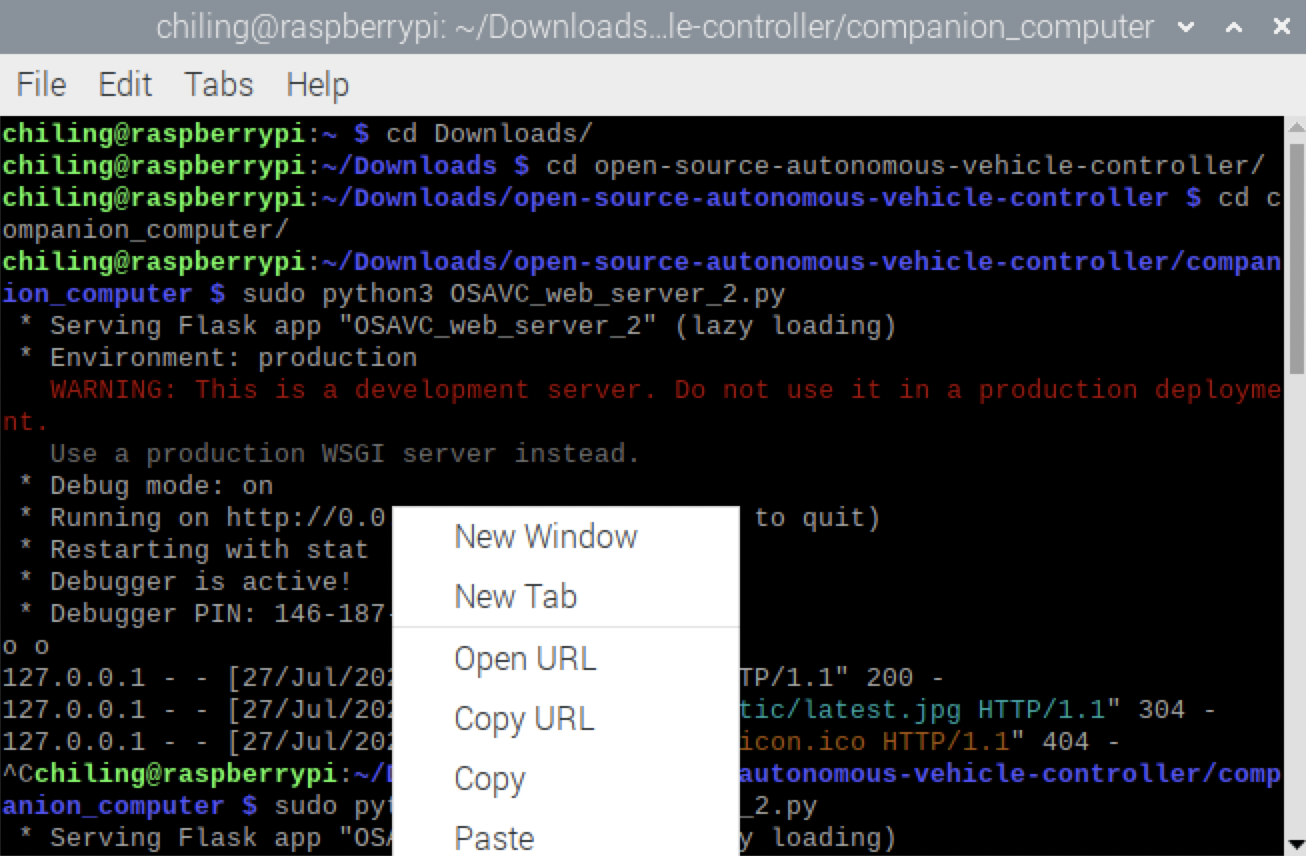Click the 'o o' output line
1306x856 pixels.
click(x=26, y=645)
